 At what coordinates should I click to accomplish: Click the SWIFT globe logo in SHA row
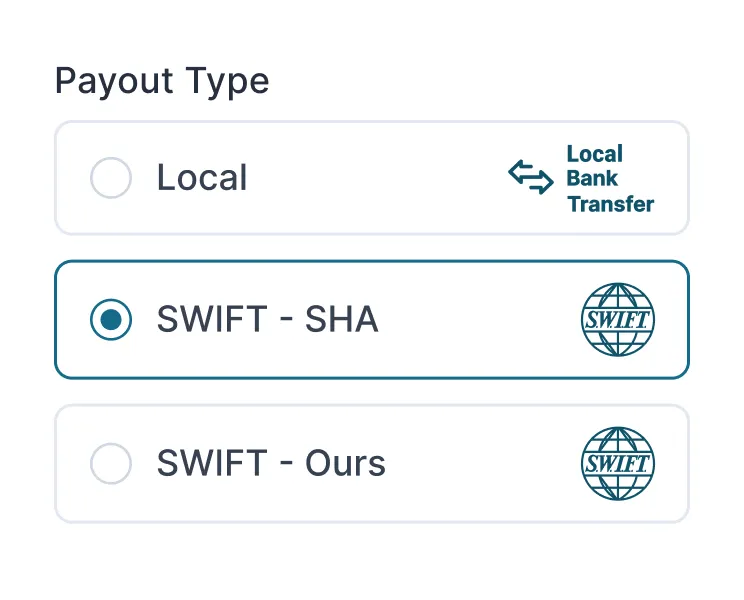[x=618, y=320]
